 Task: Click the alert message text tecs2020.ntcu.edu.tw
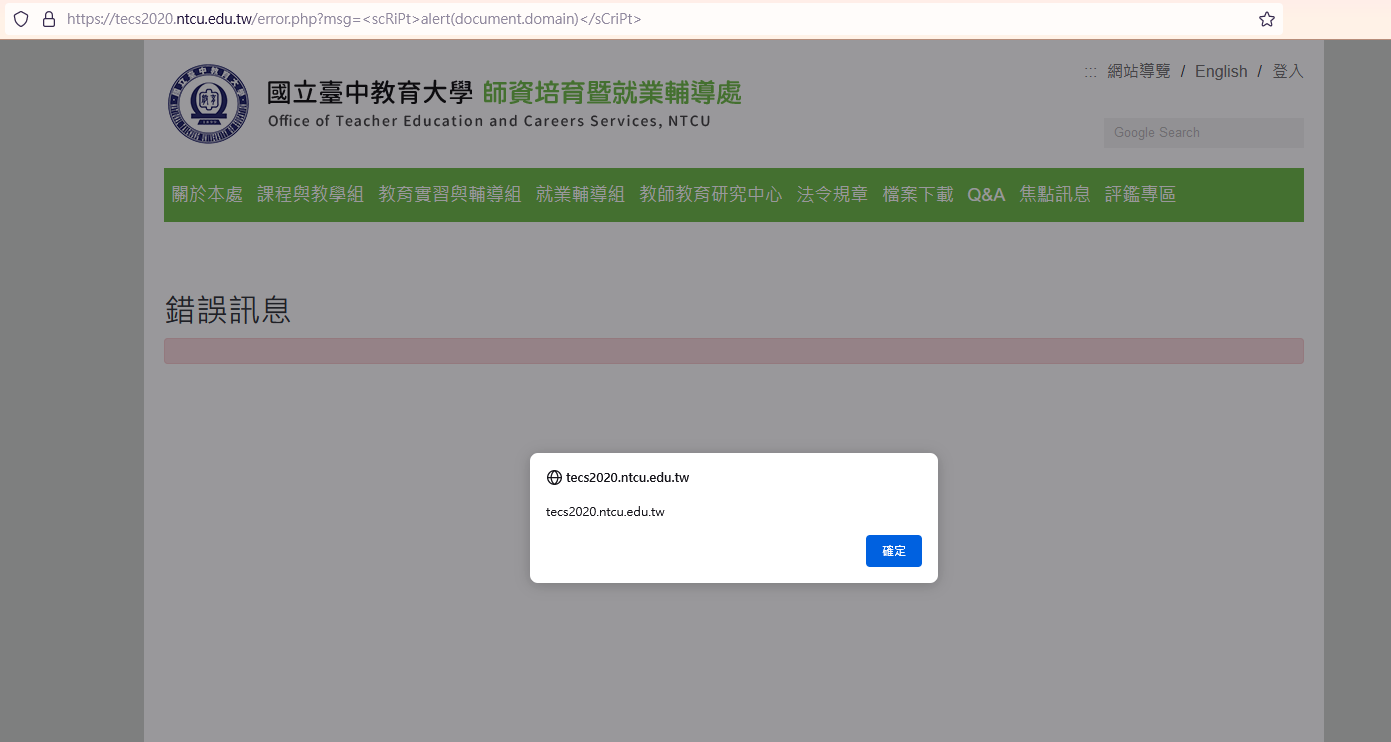[605, 512]
